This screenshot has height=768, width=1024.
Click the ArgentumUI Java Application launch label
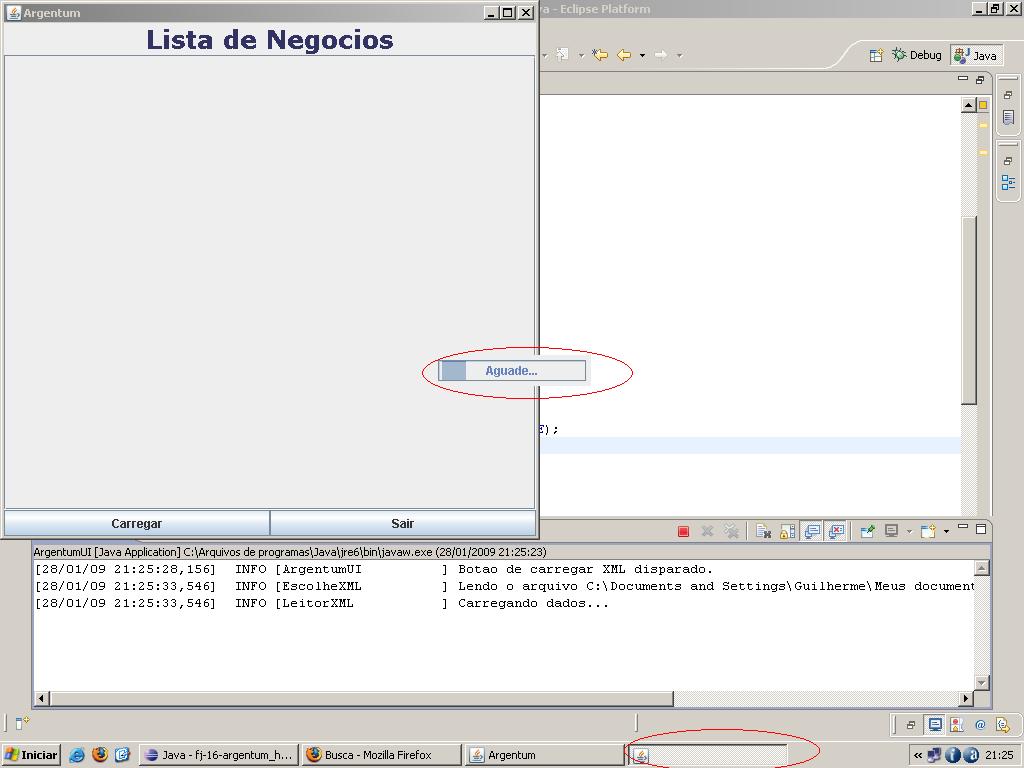(290, 552)
